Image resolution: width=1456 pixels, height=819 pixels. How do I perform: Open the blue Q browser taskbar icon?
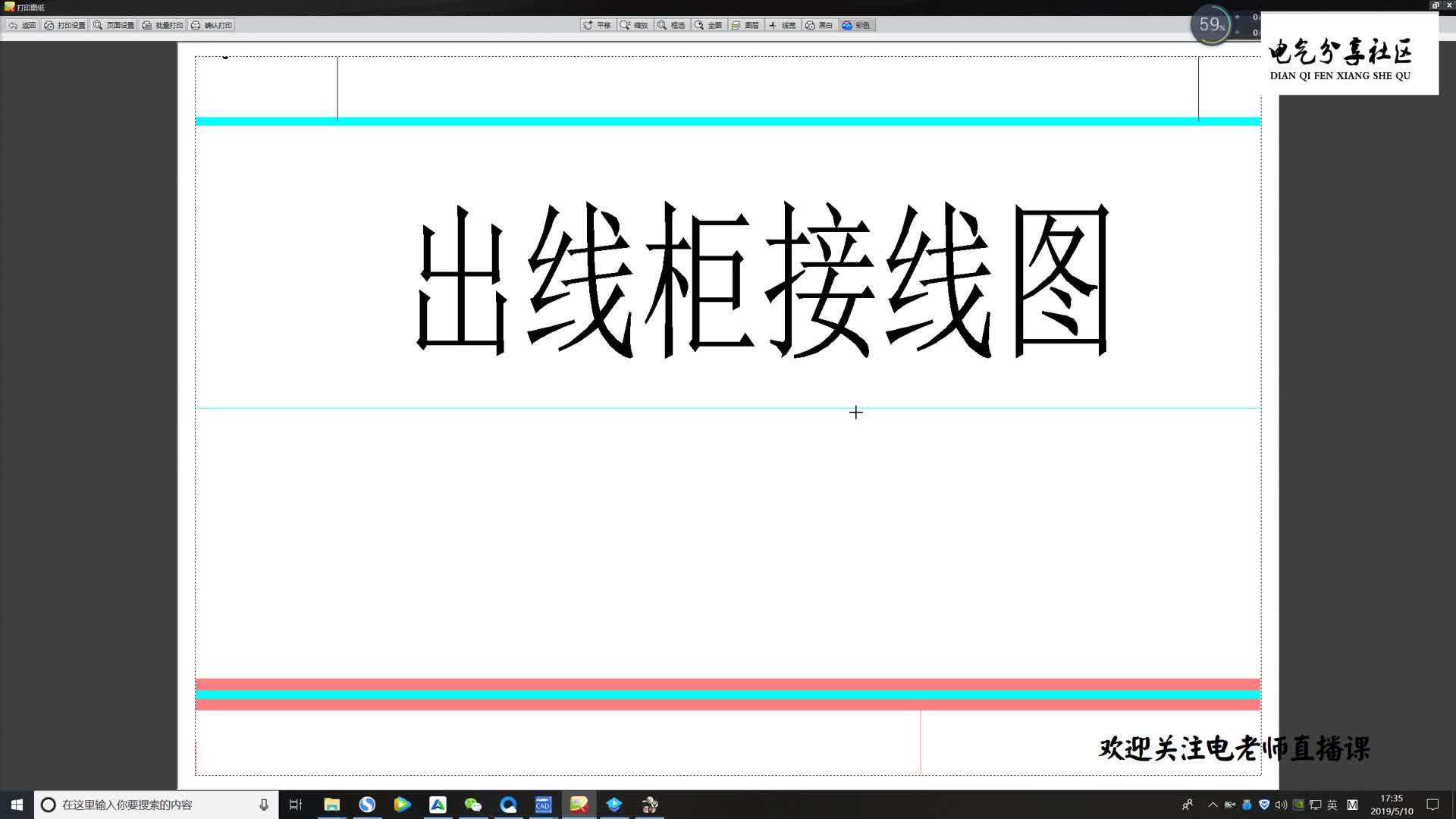click(508, 805)
